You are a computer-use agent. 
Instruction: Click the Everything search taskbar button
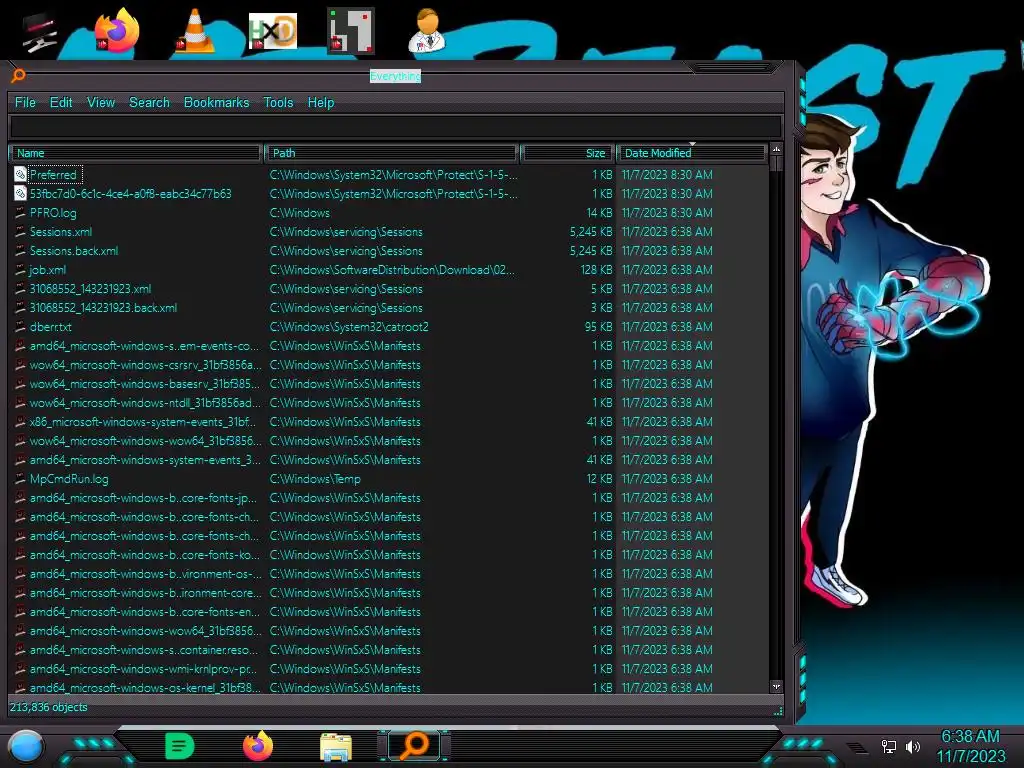(x=415, y=746)
